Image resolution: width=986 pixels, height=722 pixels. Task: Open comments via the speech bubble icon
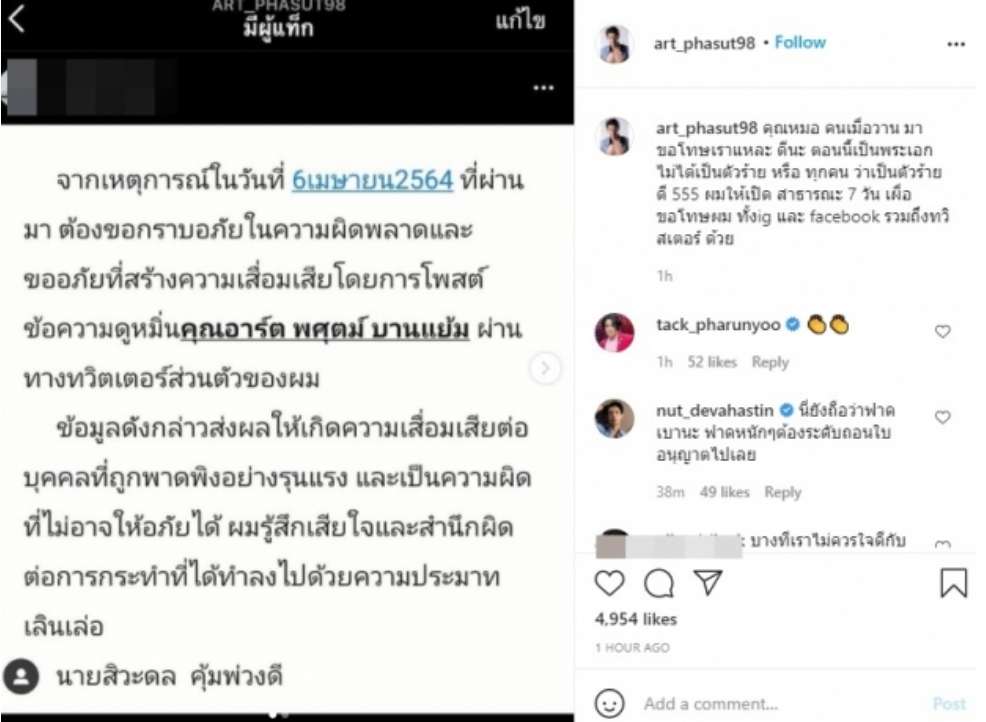pyautogui.click(x=659, y=584)
